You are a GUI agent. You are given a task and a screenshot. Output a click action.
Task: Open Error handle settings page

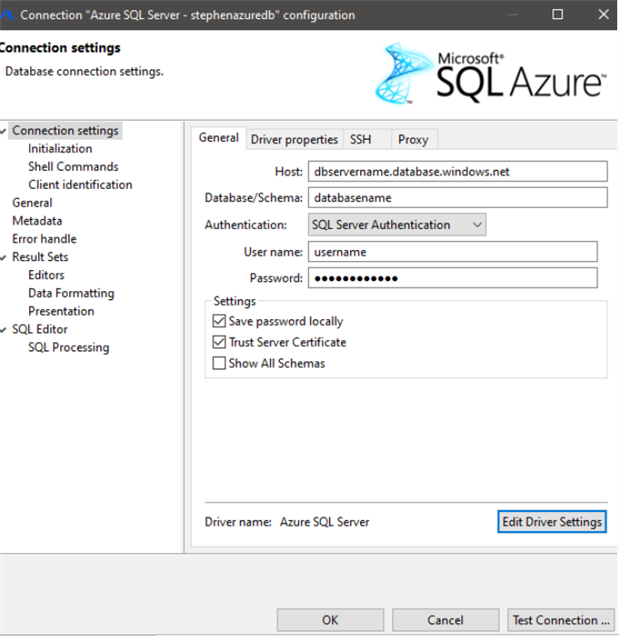tap(44, 239)
